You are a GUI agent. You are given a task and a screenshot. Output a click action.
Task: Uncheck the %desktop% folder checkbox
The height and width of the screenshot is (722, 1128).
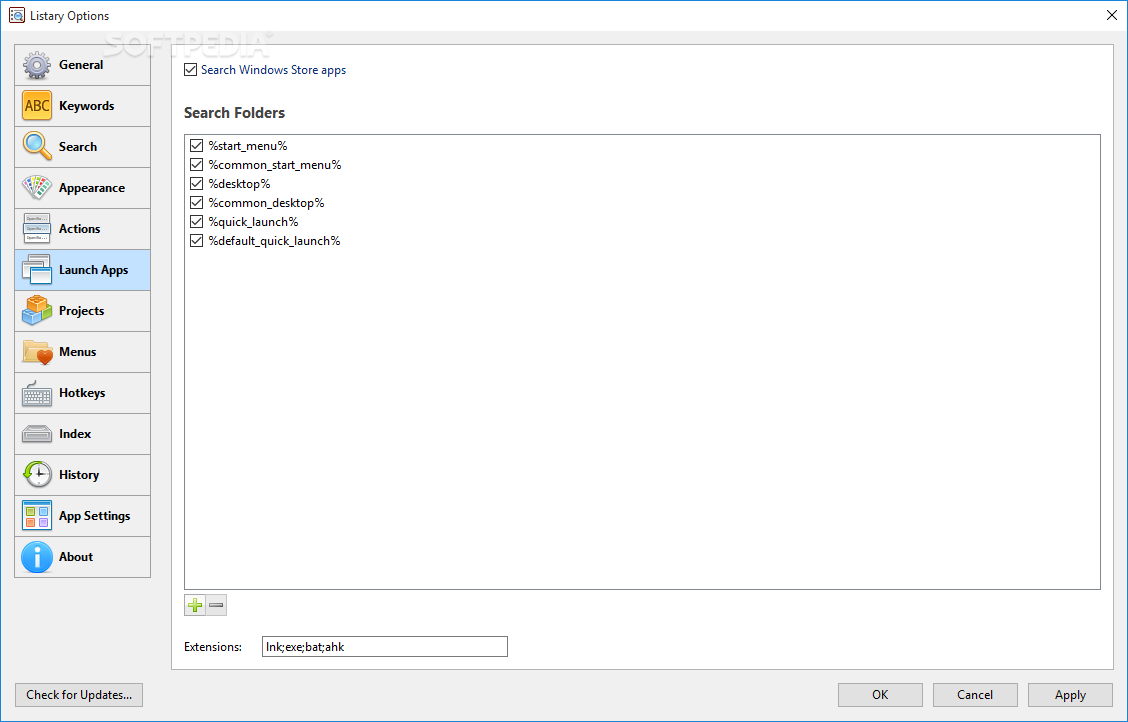pyautogui.click(x=196, y=184)
